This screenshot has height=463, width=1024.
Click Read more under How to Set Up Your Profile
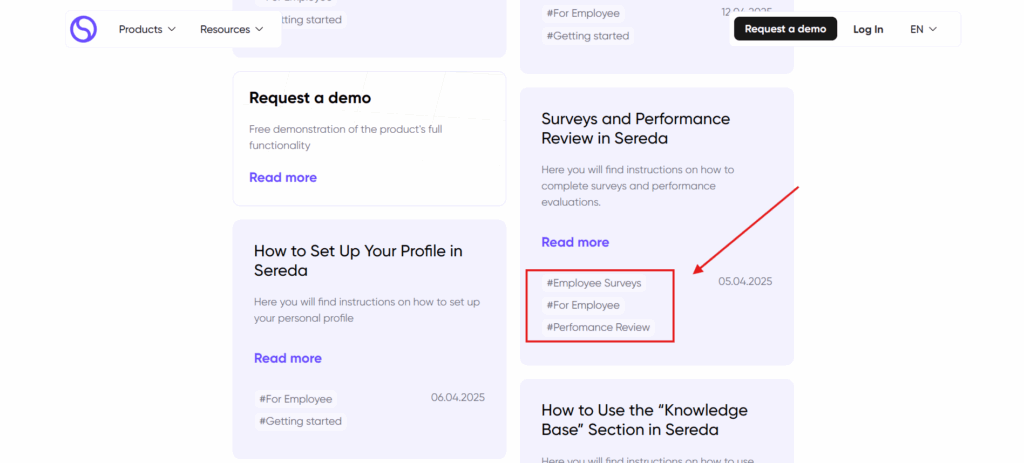pos(287,358)
